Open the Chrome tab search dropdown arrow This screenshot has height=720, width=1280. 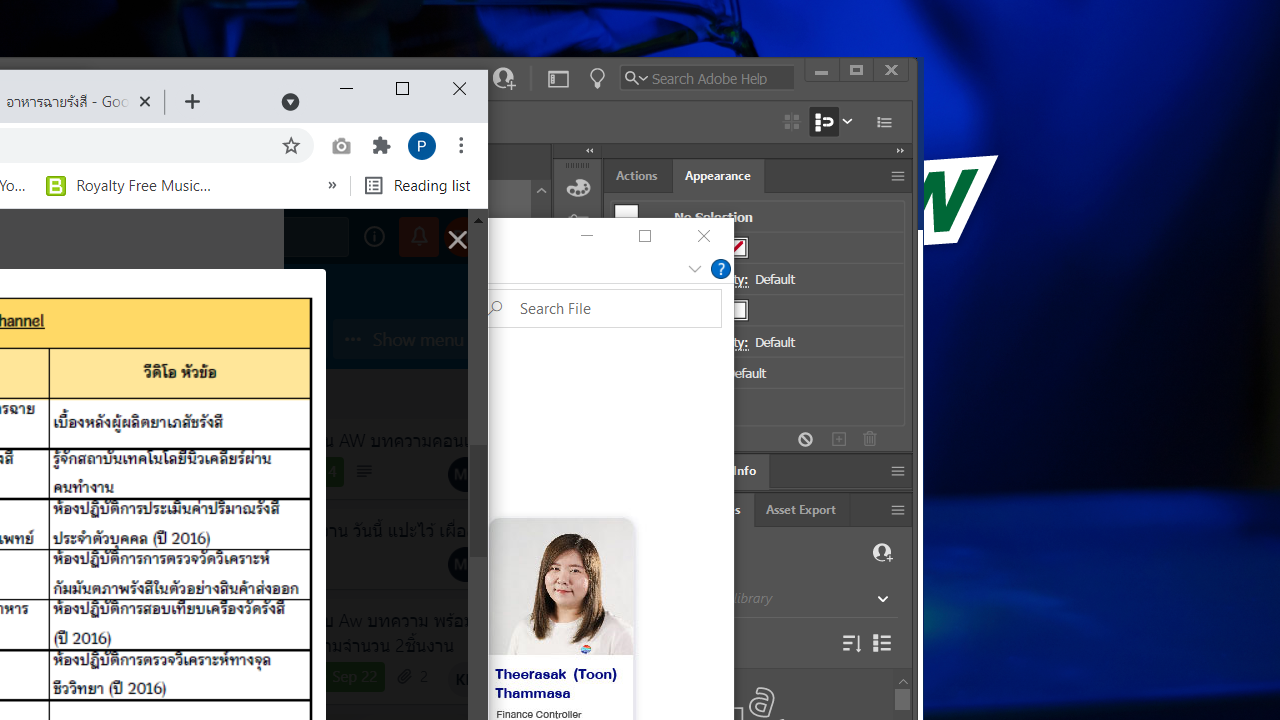click(x=290, y=102)
